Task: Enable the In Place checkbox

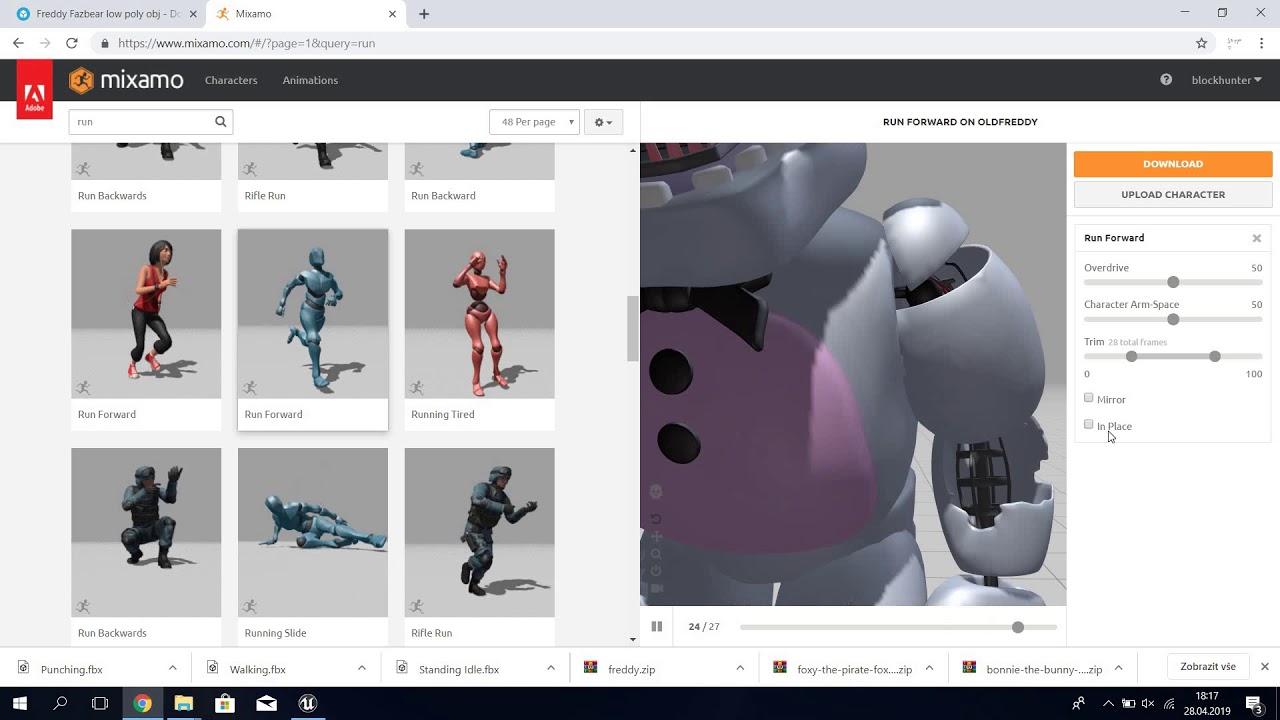Action: [1089, 424]
